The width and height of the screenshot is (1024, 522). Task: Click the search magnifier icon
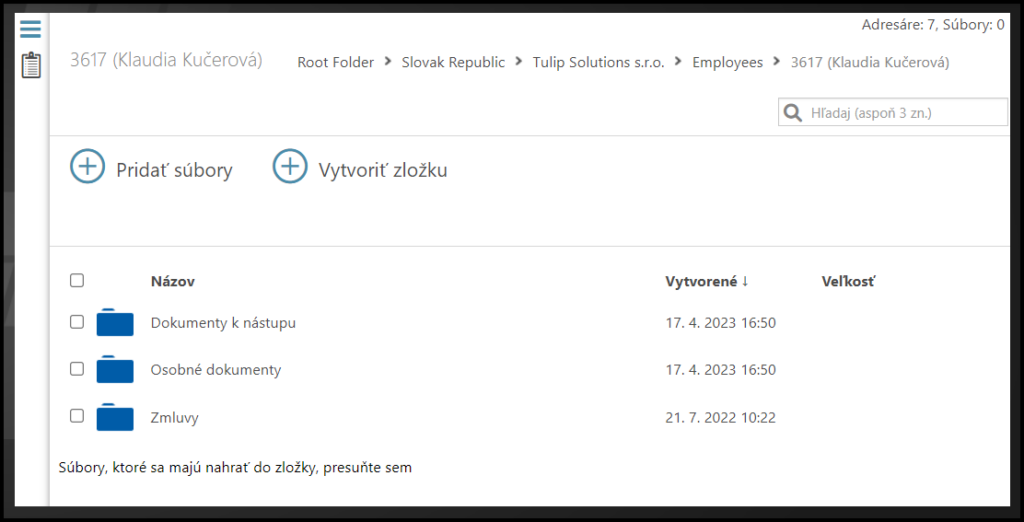793,113
